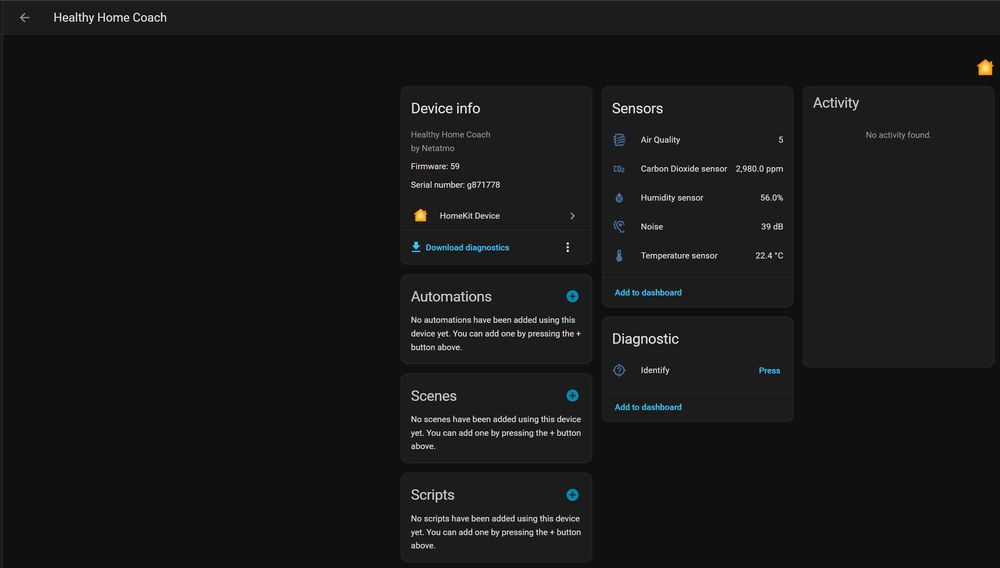
Task: Open the Carbon Dioxide sensor reading 2,980.0 ppm
Action: coord(759,169)
